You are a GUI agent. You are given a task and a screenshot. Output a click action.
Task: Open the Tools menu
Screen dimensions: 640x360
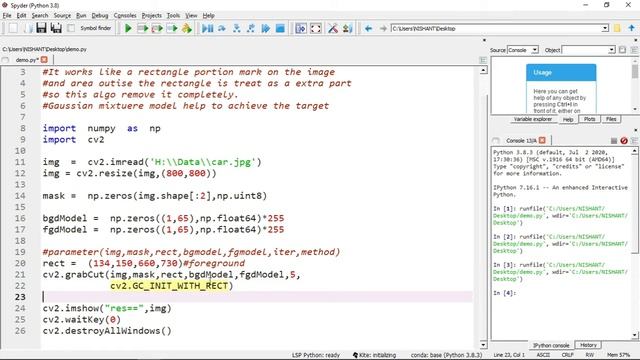click(173, 16)
